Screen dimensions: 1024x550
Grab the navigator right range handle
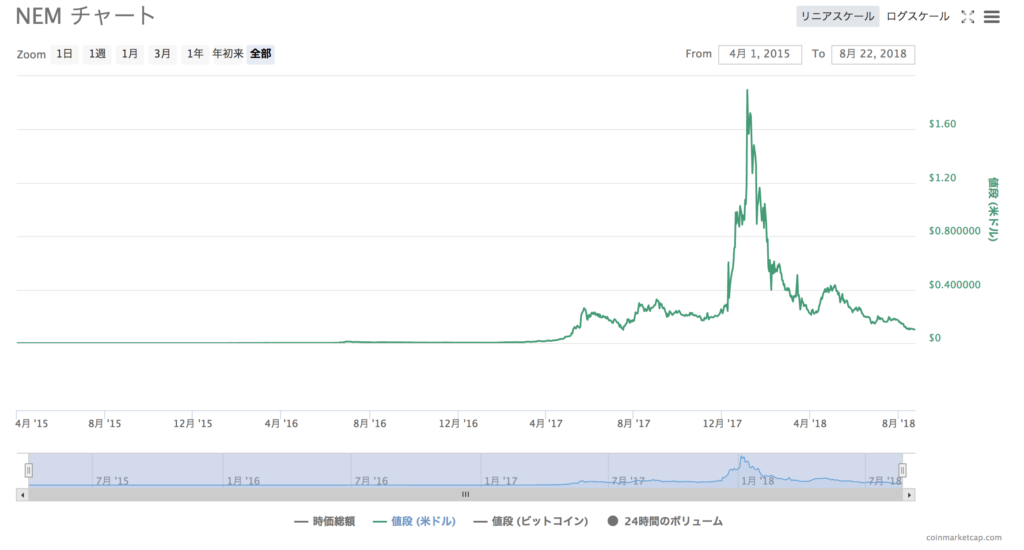902,470
